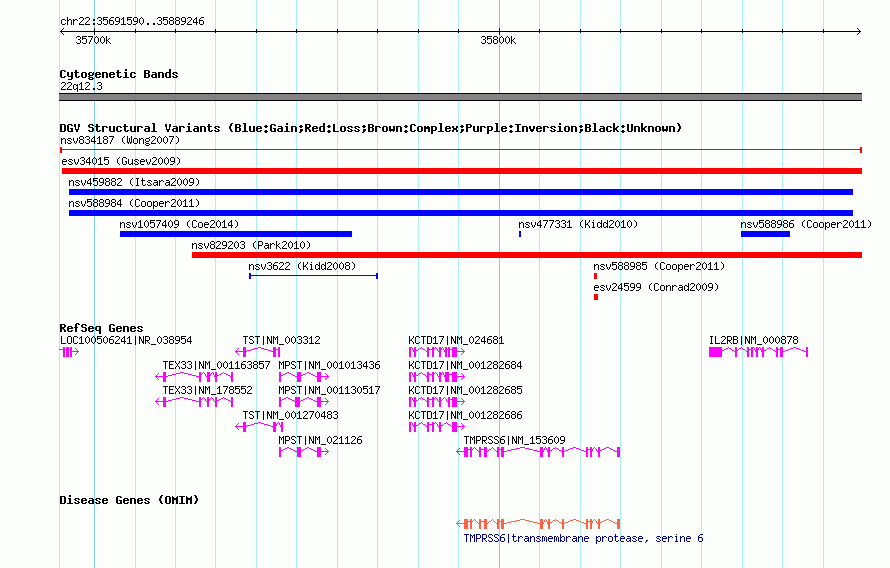Select the IL2RB|NM_000878 gene label

coord(753,340)
